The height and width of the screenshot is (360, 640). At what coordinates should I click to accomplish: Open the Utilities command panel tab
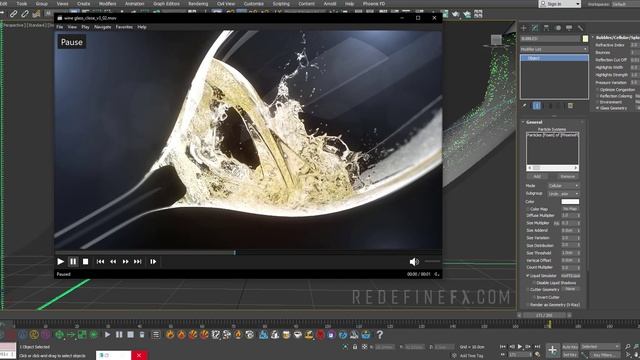[x=580, y=28]
